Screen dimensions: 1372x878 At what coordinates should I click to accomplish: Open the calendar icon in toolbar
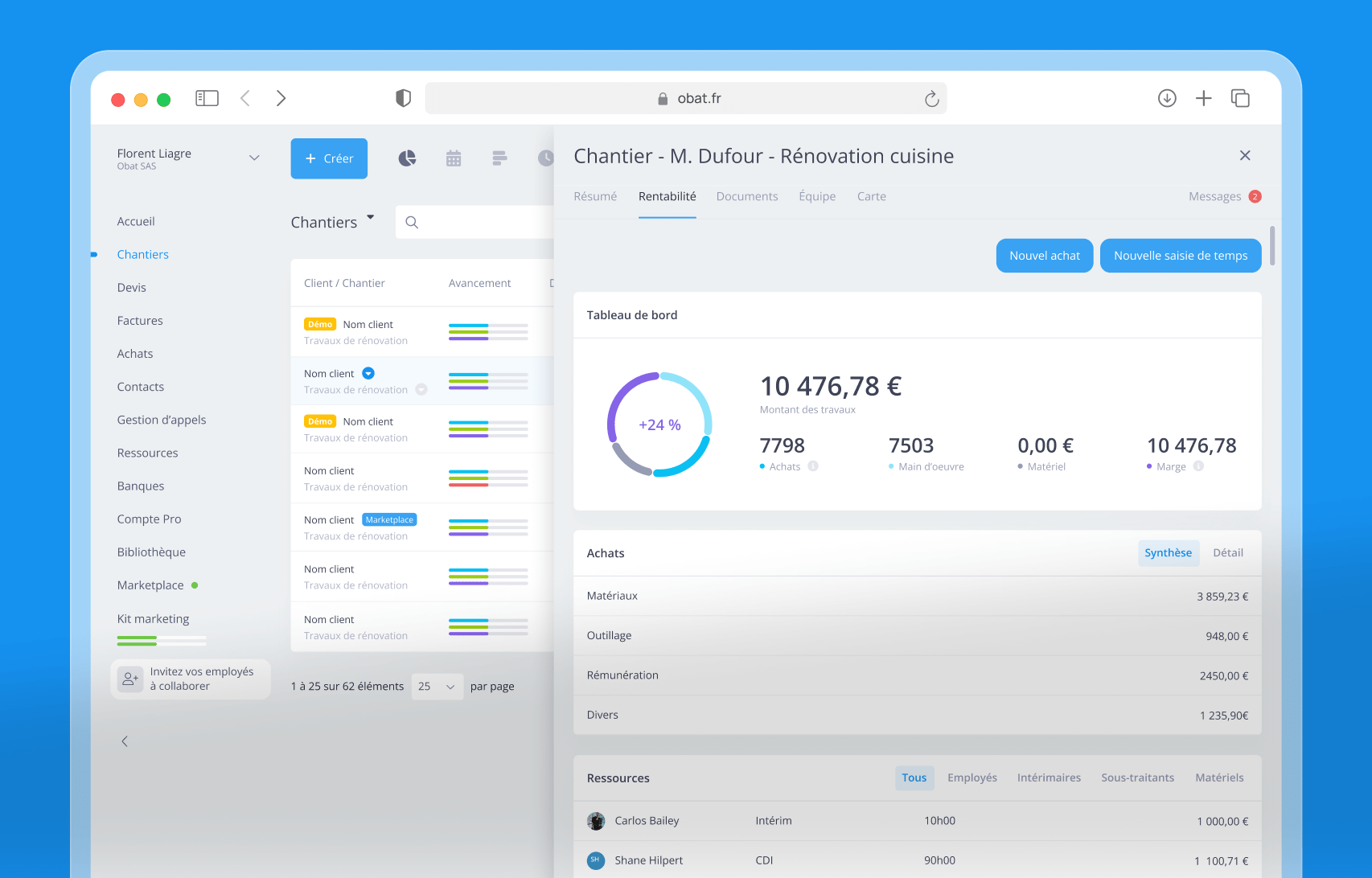click(454, 158)
